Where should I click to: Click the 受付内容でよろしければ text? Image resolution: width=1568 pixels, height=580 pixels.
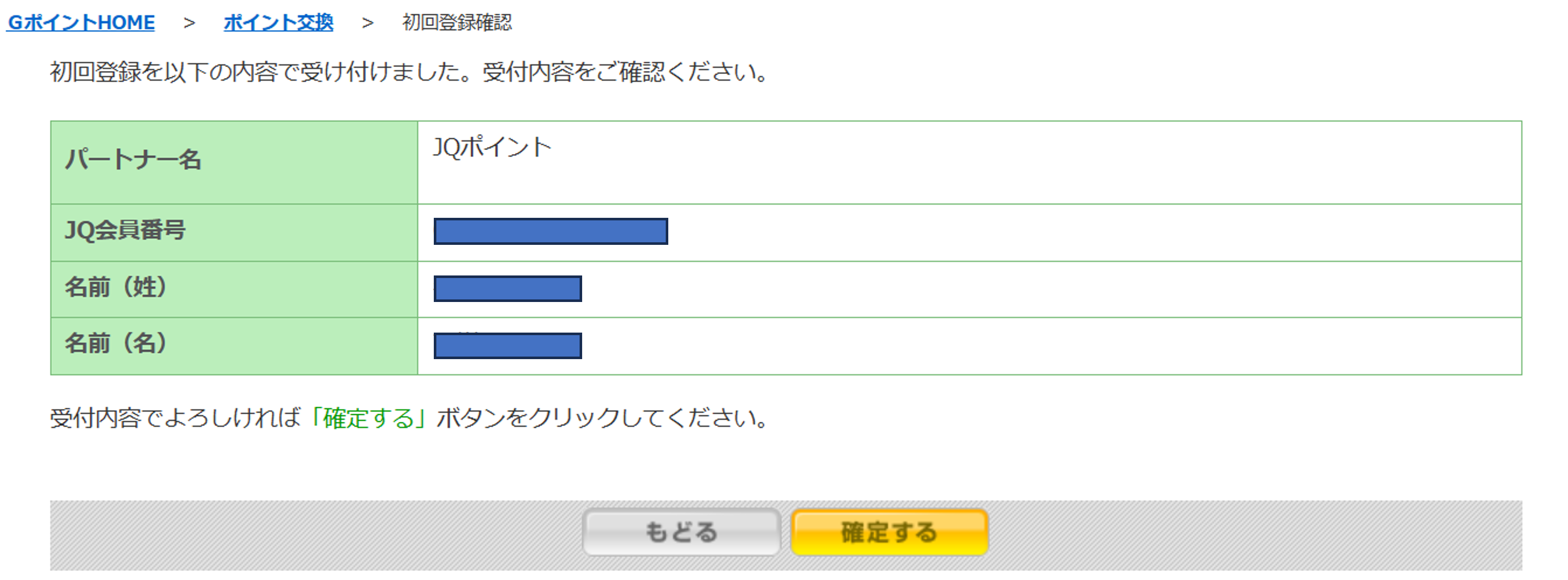tap(175, 419)
